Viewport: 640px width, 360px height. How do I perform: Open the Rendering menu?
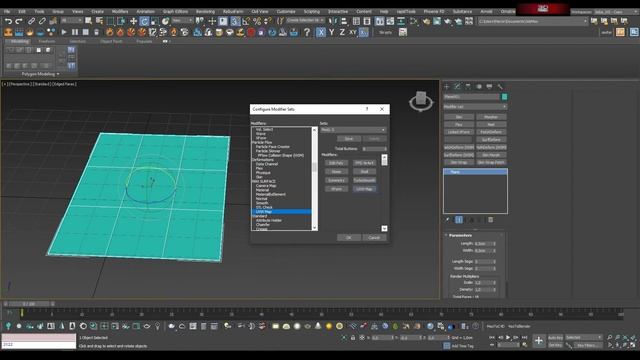(x=205, y=11)
